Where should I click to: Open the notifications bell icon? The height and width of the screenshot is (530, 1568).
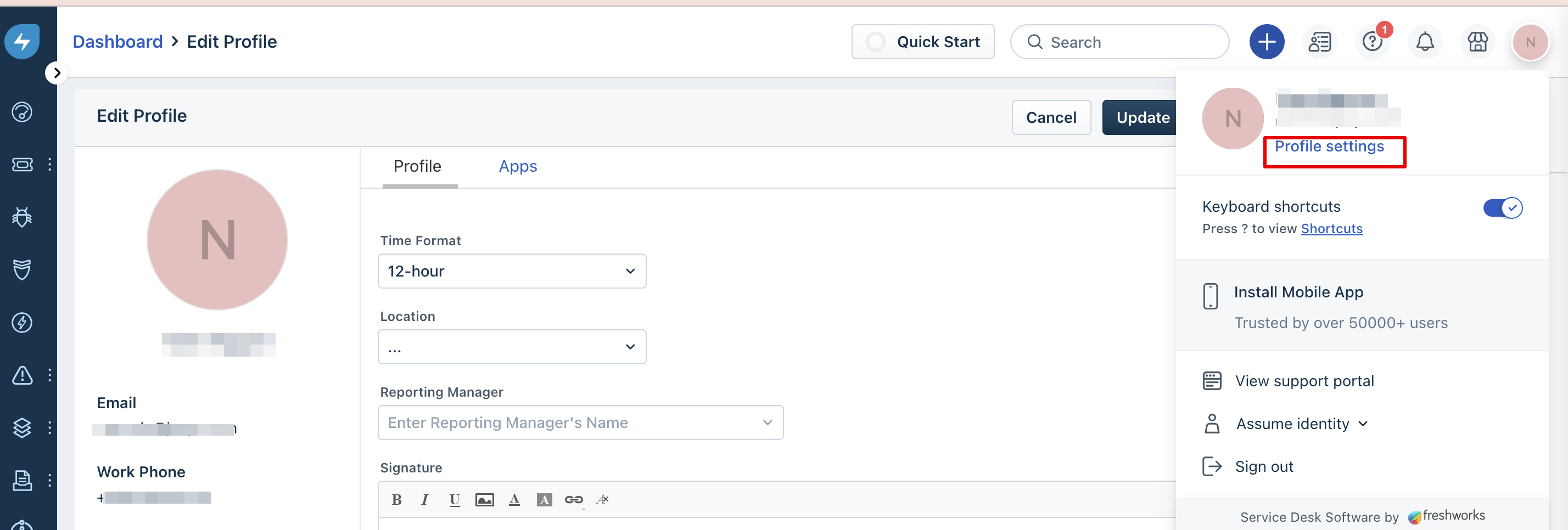point(1424,42)
